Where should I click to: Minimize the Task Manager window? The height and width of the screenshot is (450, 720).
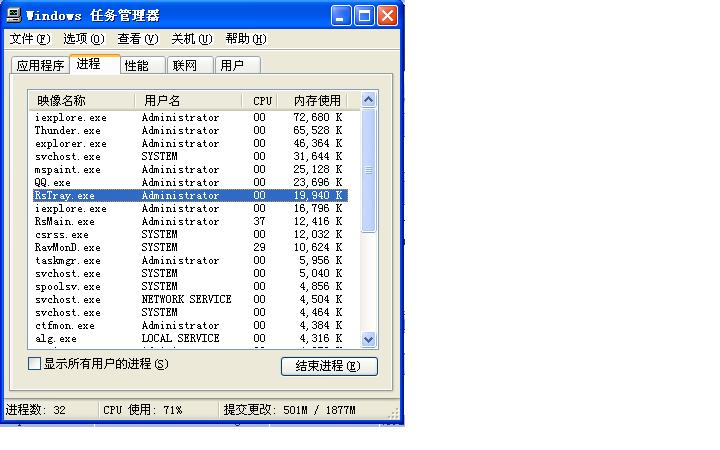[341, 16]
